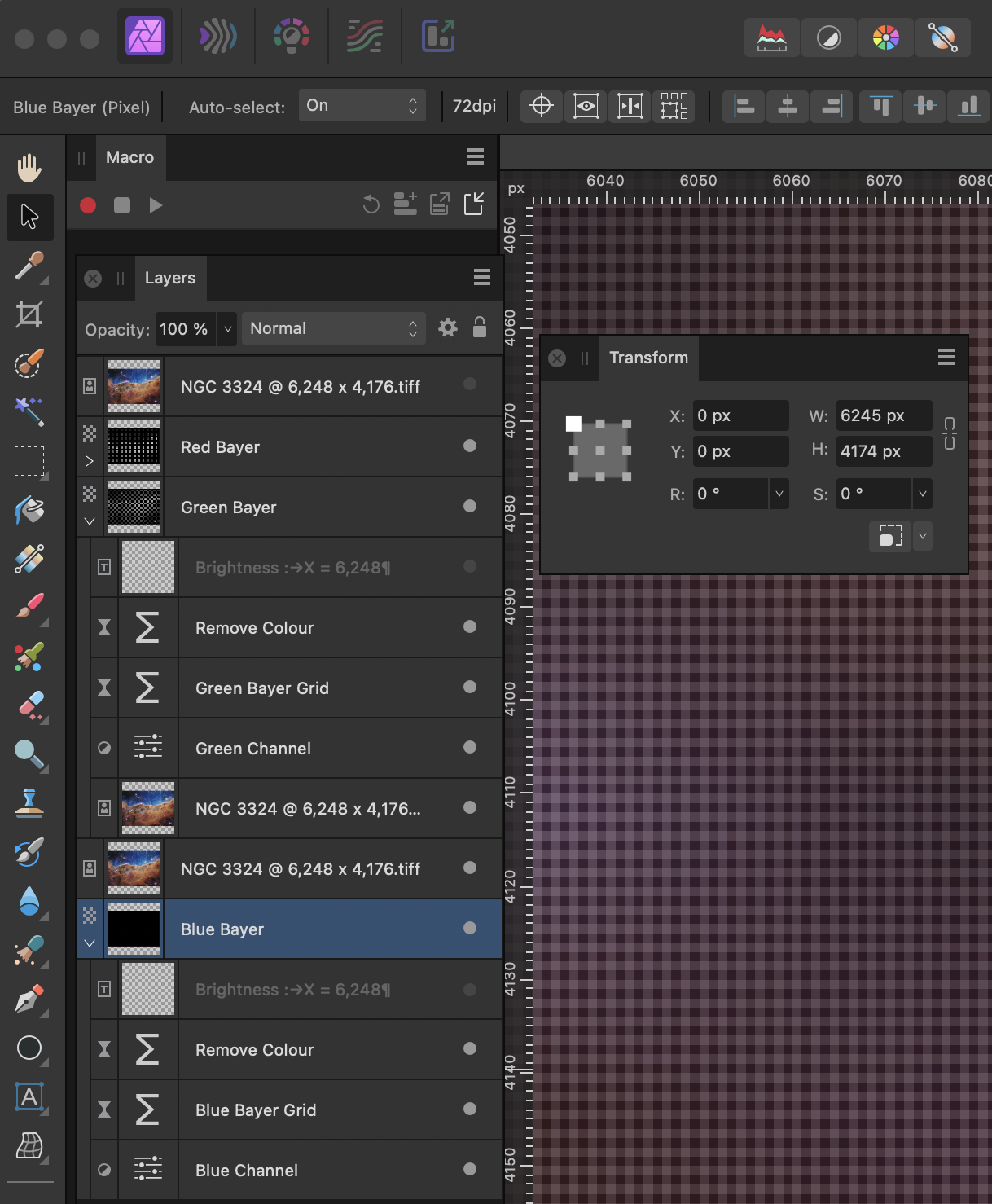Screen dimensions: 992x1204
Task: Switch to Liquify Persona
Action: coord(218,37)
